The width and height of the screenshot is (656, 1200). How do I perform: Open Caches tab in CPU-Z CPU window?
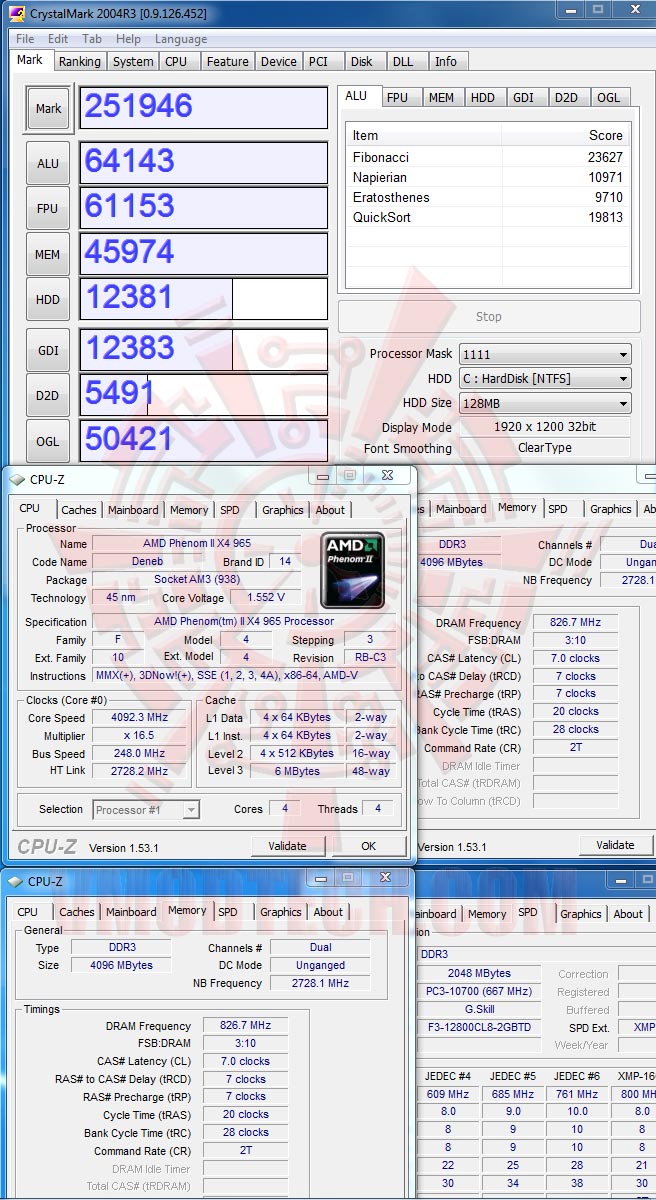tap(79, 510)
